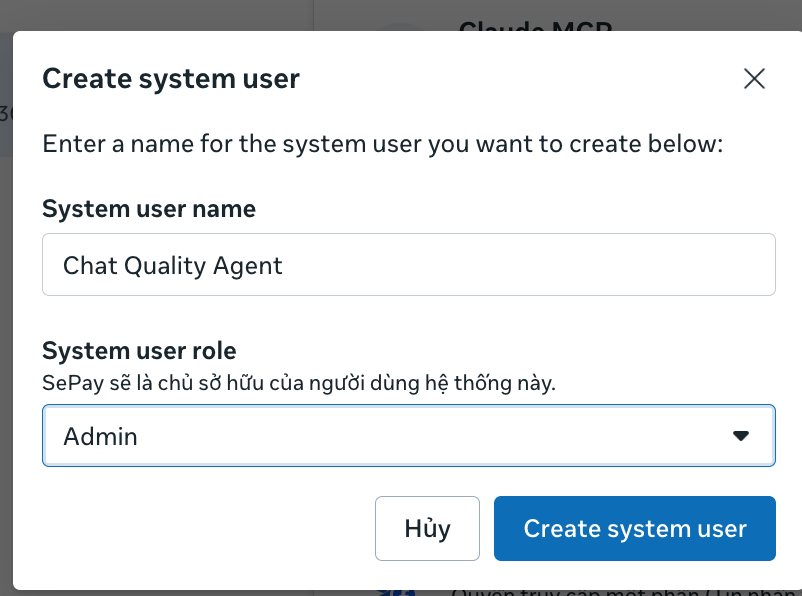Click the System user name label

(x=148, y=208)
